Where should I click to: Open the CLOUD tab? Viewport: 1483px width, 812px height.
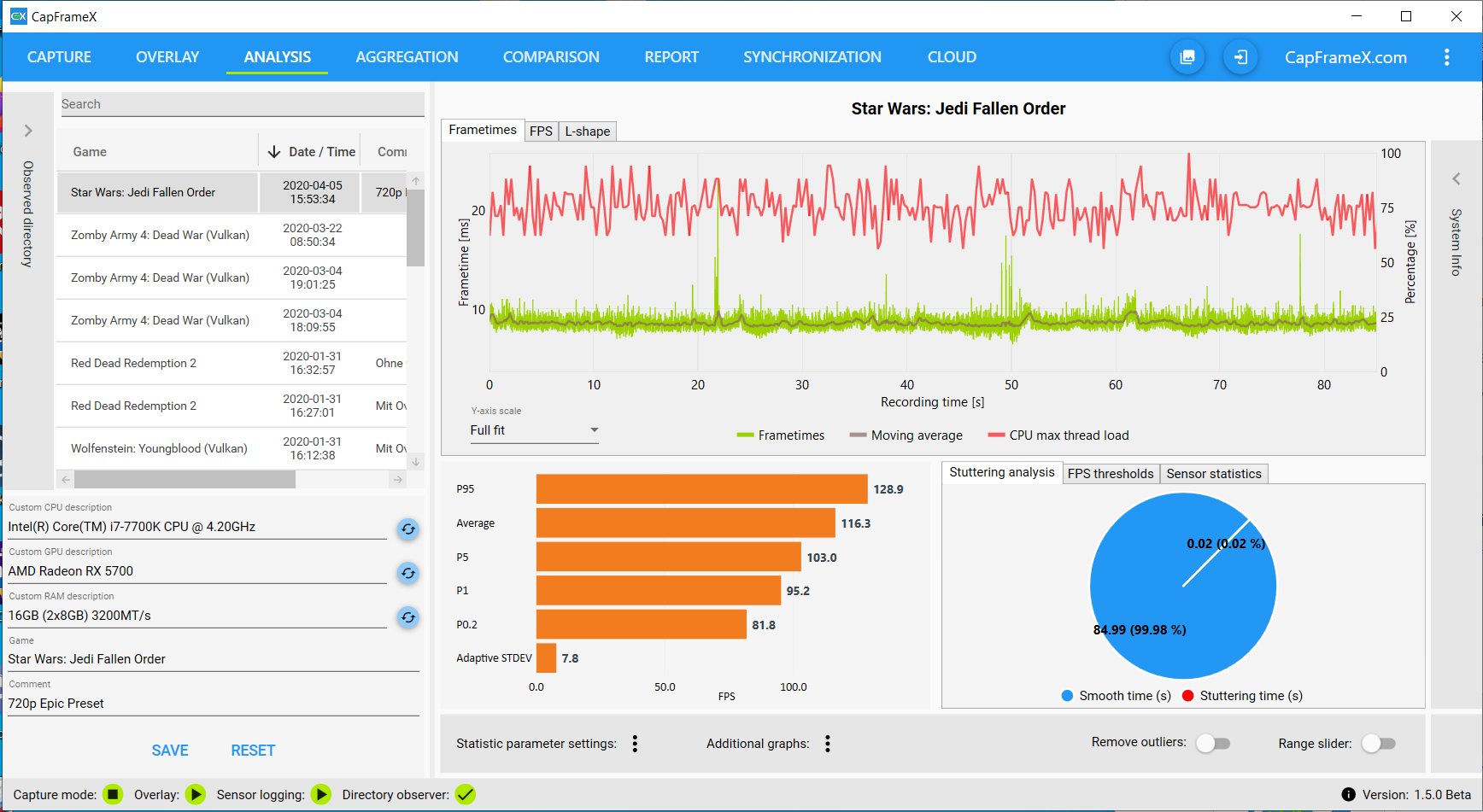(952, 57)
